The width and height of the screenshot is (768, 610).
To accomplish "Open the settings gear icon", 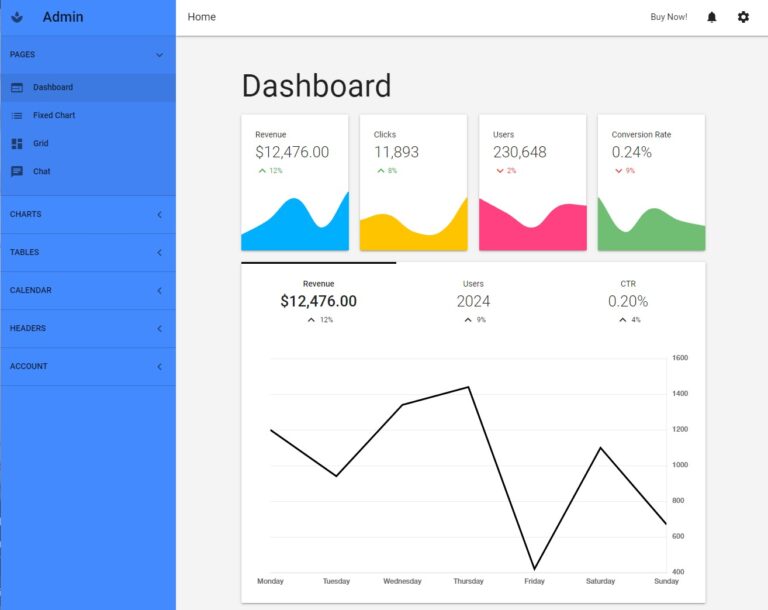I will point(743,17).
